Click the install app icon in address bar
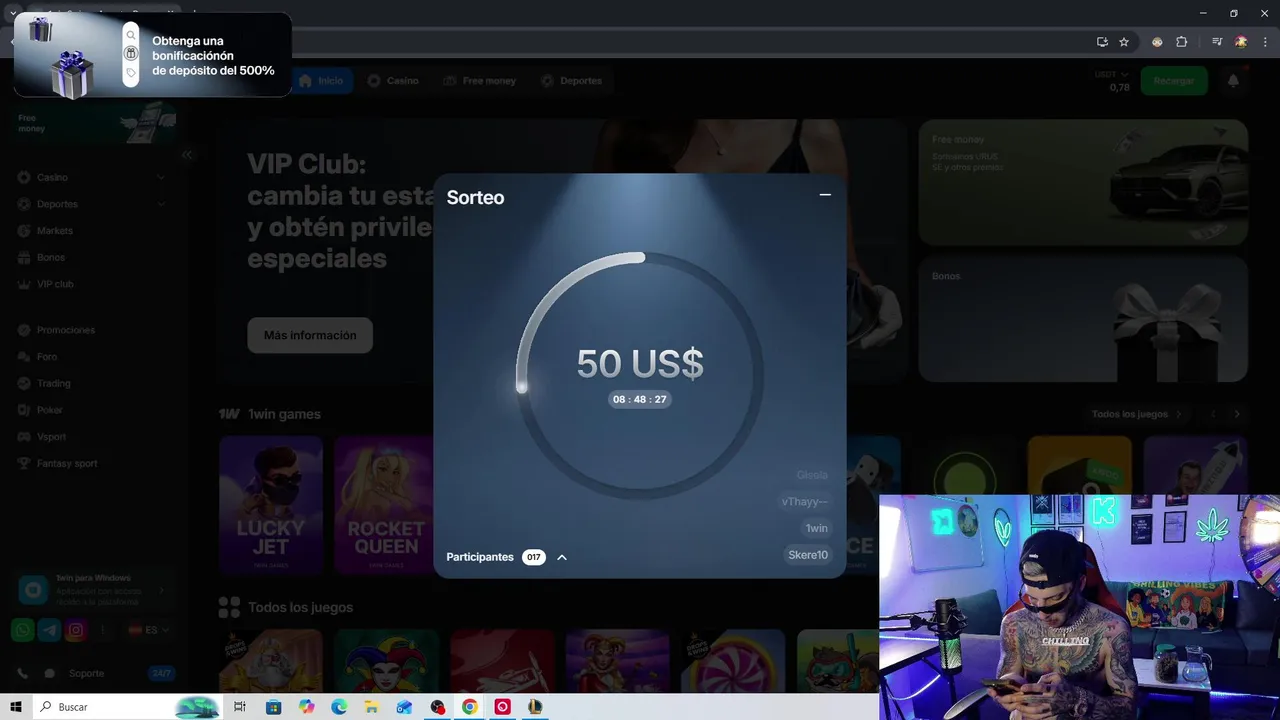1280x720 pixels. click(1102, 42)
